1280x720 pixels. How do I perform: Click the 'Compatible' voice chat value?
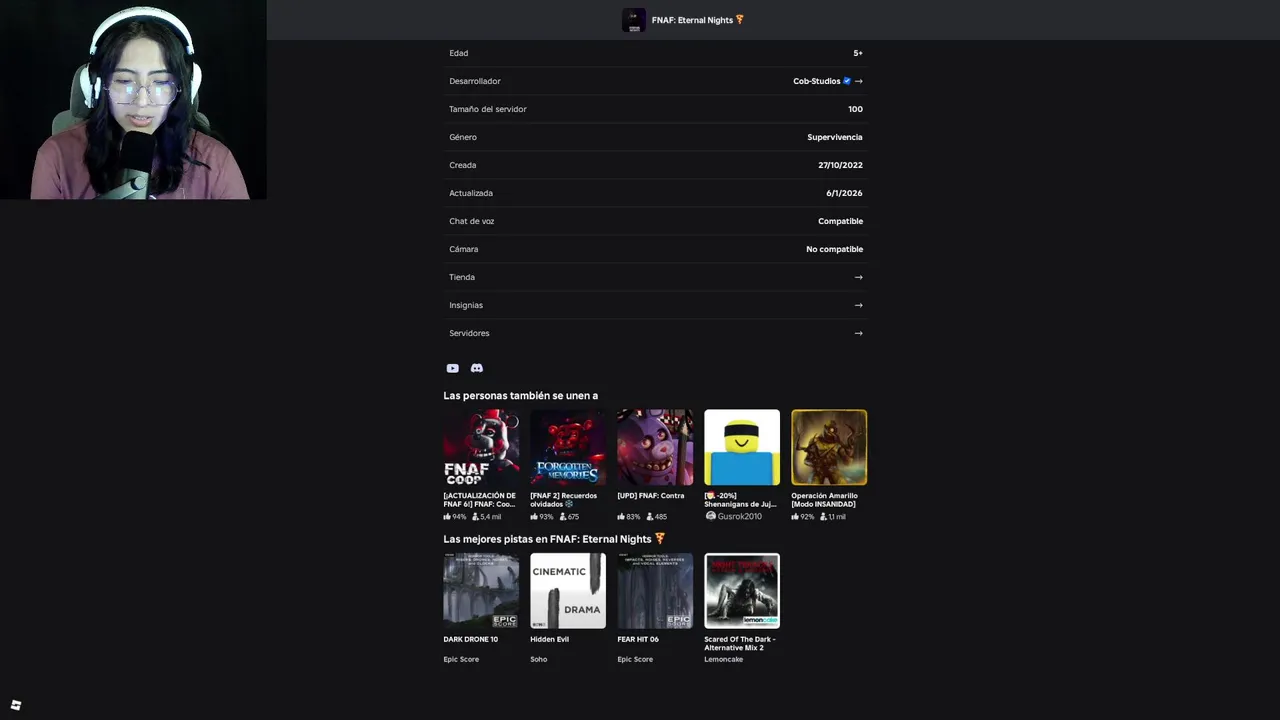point(840,221)
